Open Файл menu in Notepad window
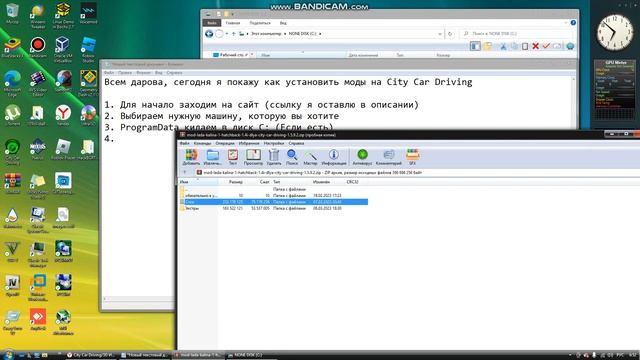 109,73
